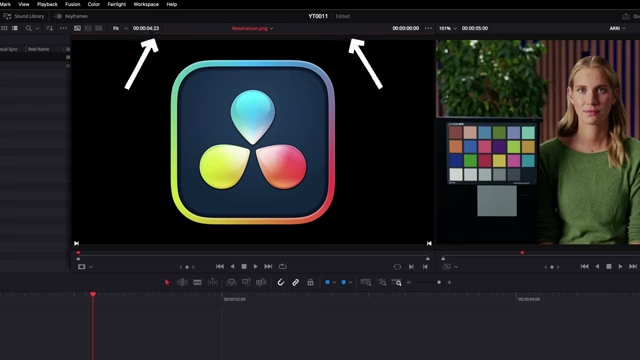Click the third viewer mode icon
The image size is (640, 360).
(98, 28)
